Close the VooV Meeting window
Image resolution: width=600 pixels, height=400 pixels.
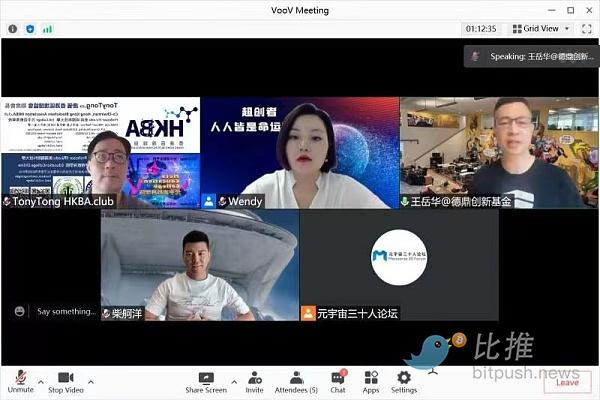(589, 10)
